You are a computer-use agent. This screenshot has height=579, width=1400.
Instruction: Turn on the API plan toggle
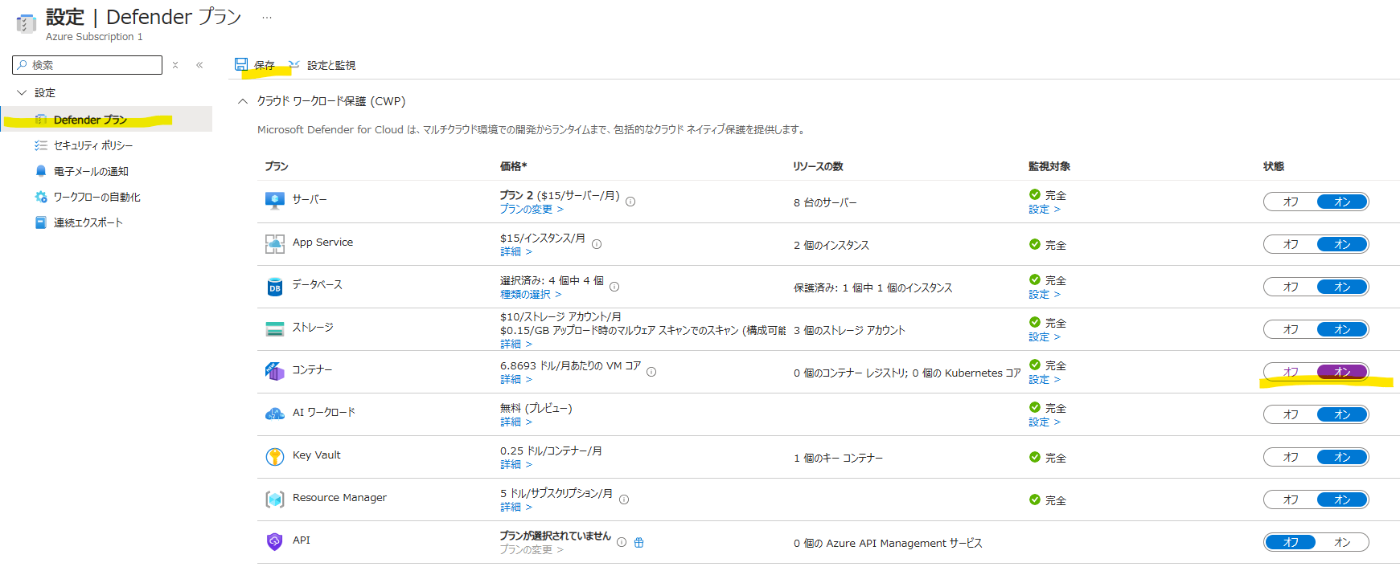point(1342,542)
